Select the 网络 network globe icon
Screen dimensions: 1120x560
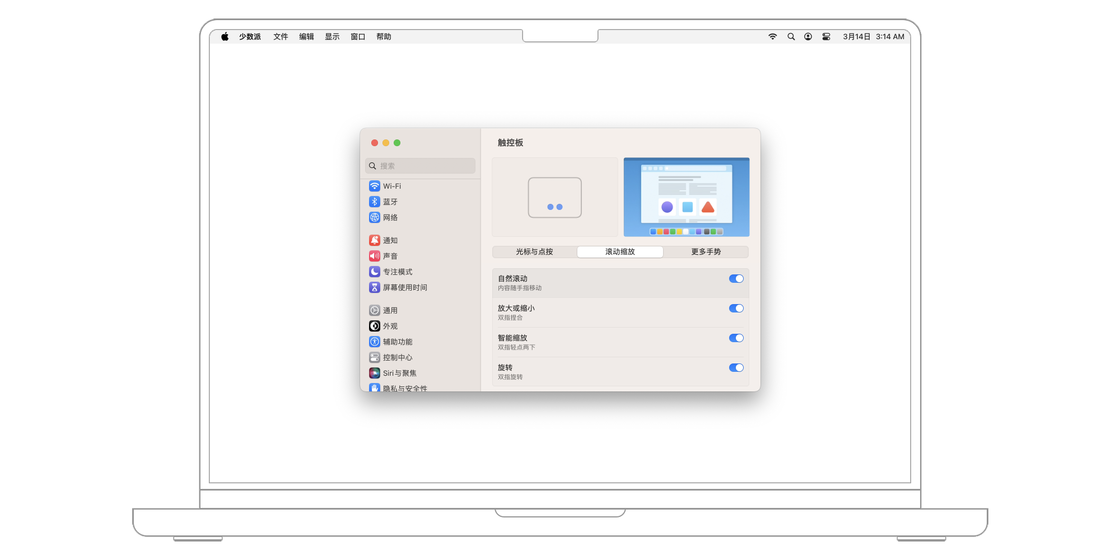pos(374,217)
